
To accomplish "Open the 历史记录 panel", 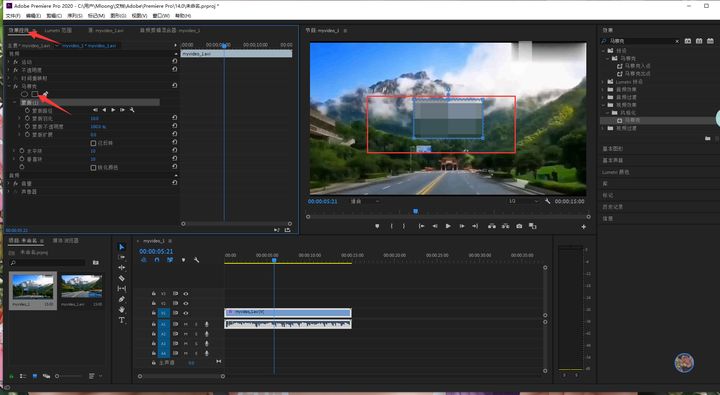I will (613, 207).
